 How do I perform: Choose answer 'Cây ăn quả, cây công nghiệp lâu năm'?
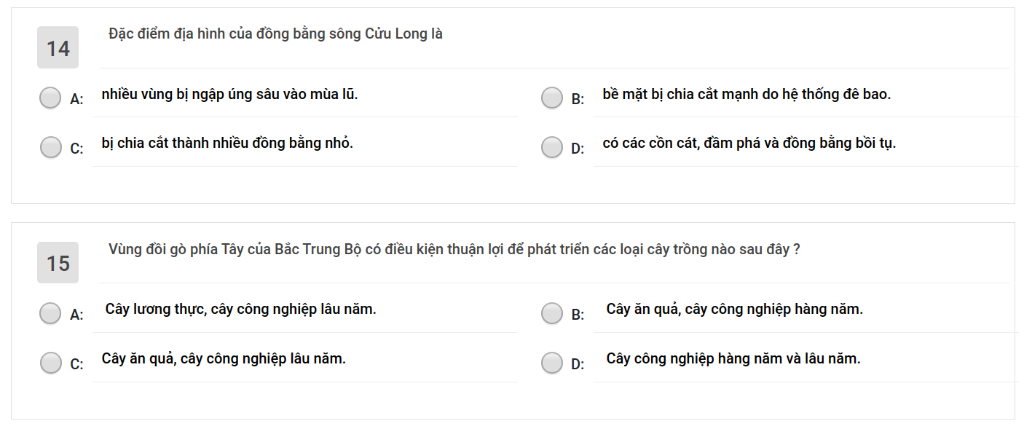(x=223, y=359)
